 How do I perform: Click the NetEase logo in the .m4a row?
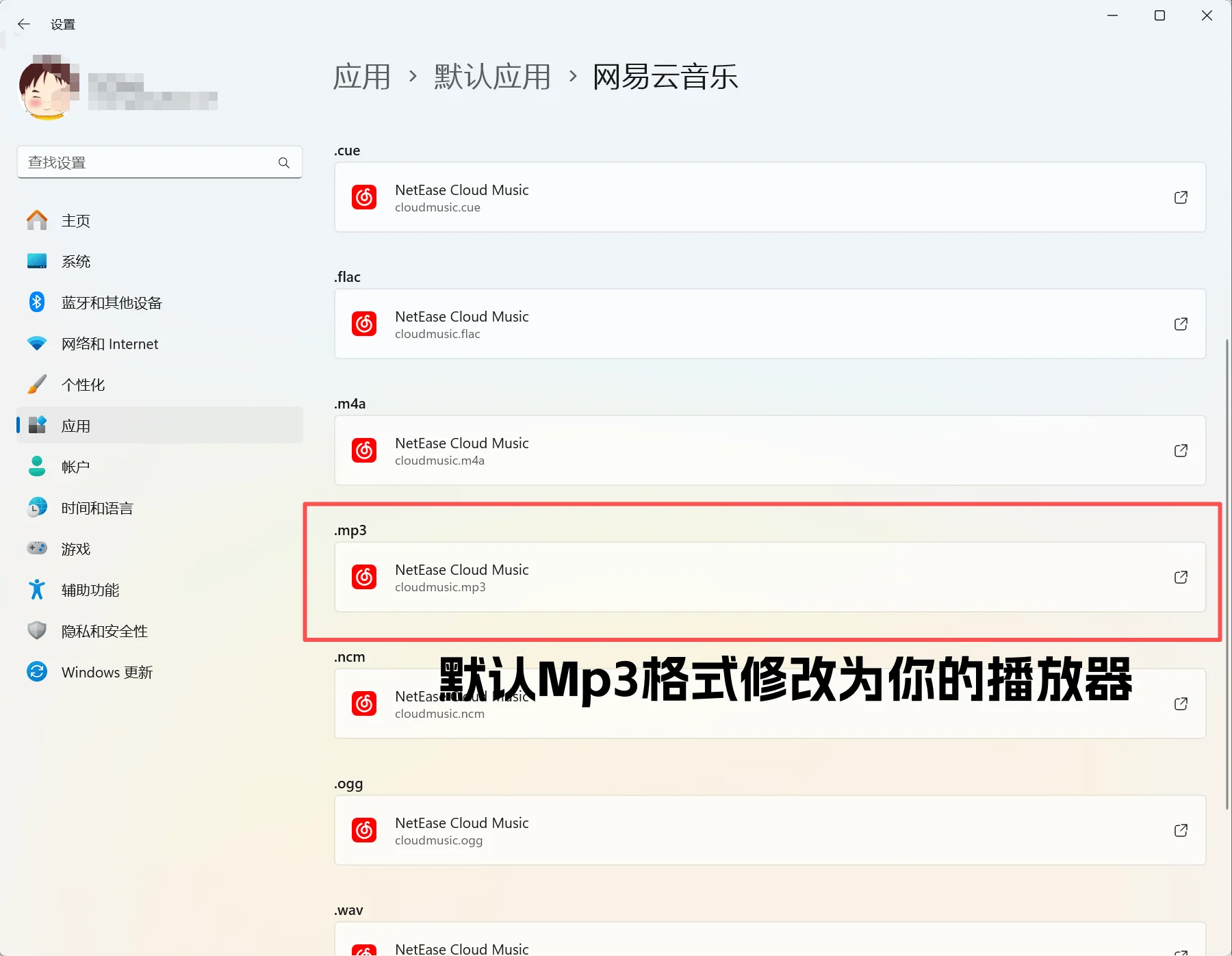[x=364, y=450]
